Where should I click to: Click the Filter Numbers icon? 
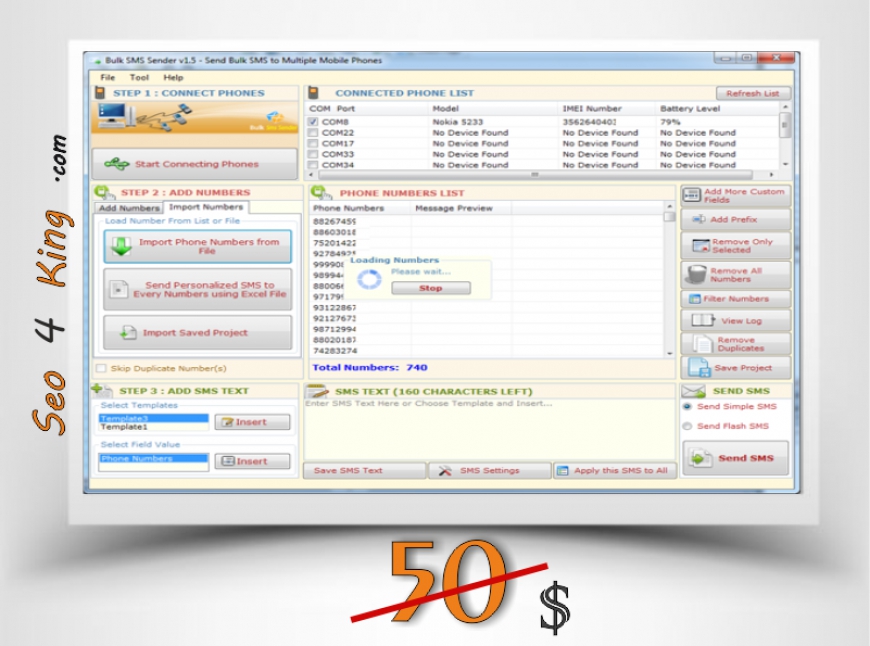click(x=694, y=299)
